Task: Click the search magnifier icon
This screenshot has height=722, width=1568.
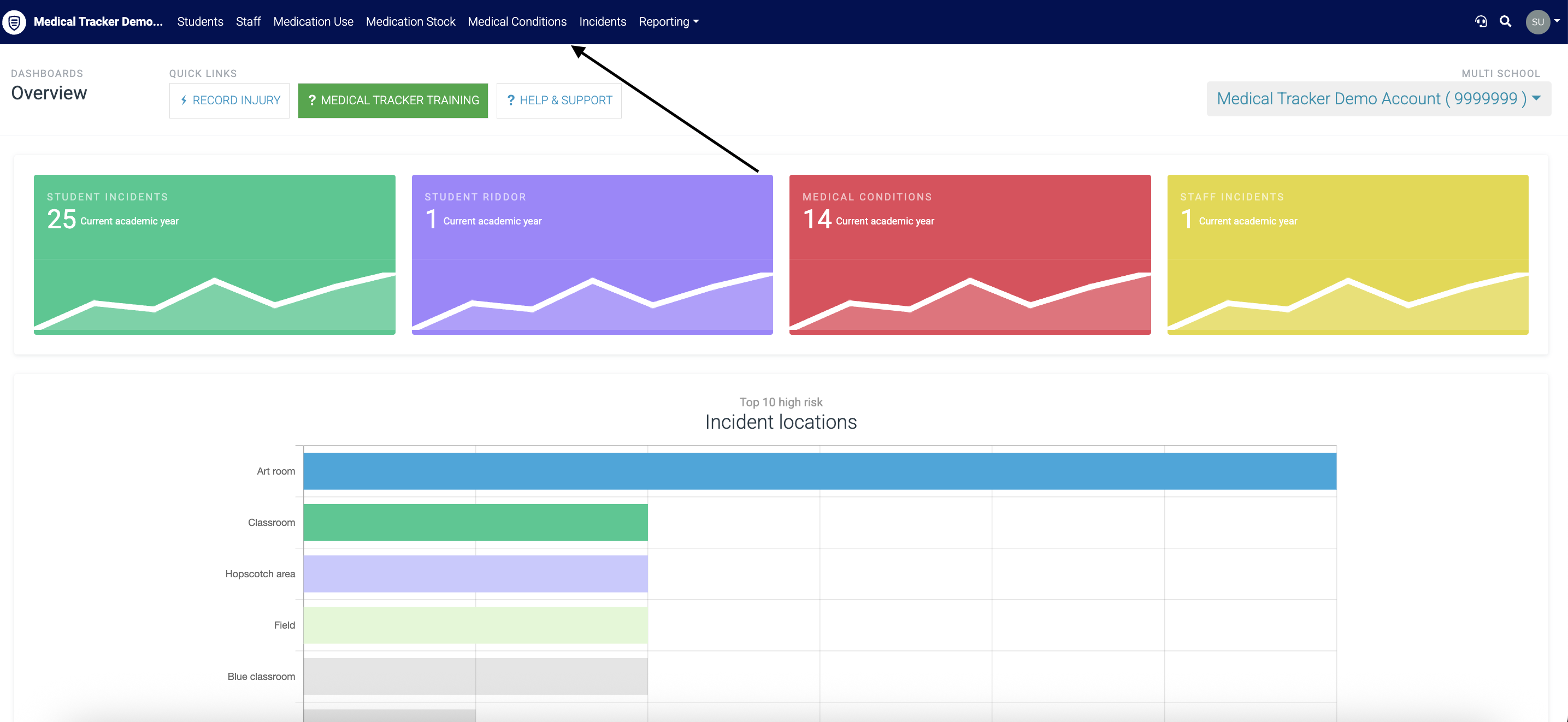Action: [1505, 22]
